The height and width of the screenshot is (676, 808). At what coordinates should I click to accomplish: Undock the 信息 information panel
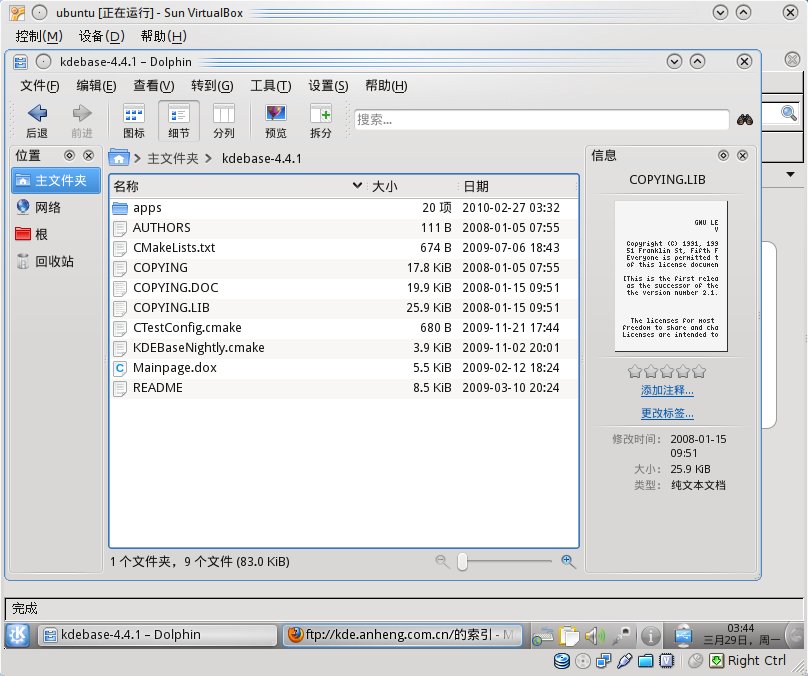pos(723,155)
